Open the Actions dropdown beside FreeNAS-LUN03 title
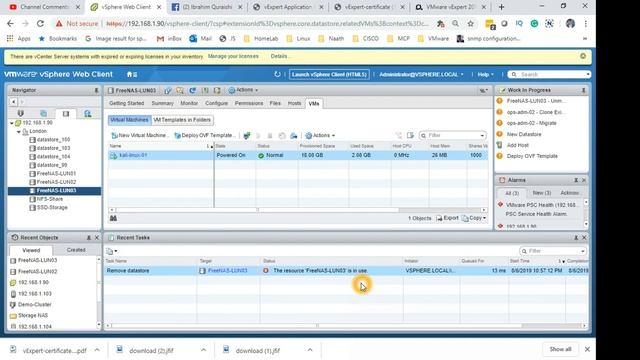The height and width of the screenshot is (360, 640). 244,90
